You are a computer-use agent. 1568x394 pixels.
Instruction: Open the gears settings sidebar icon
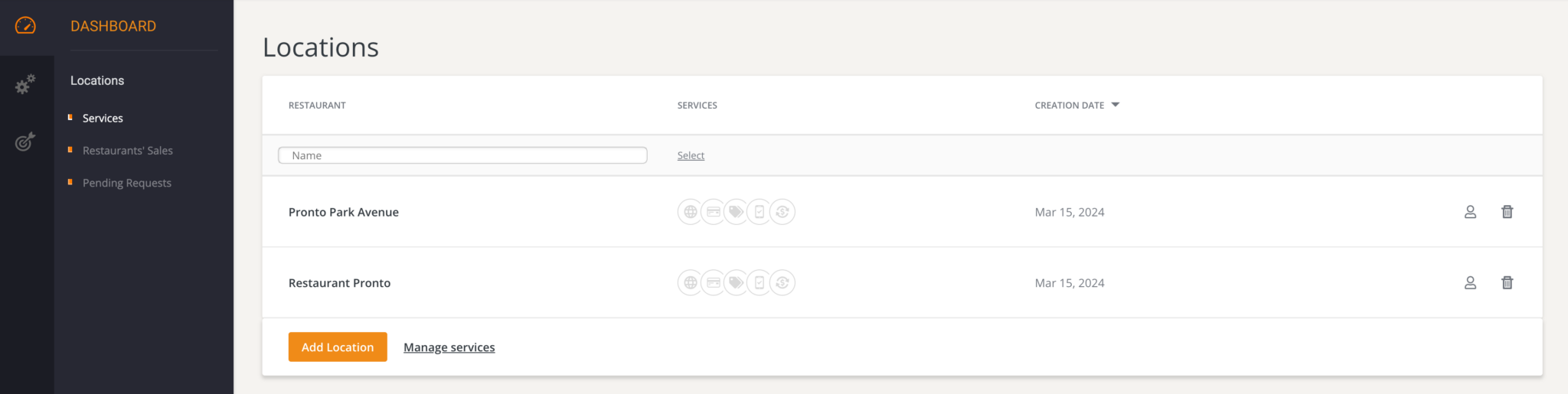coord(25,84)
